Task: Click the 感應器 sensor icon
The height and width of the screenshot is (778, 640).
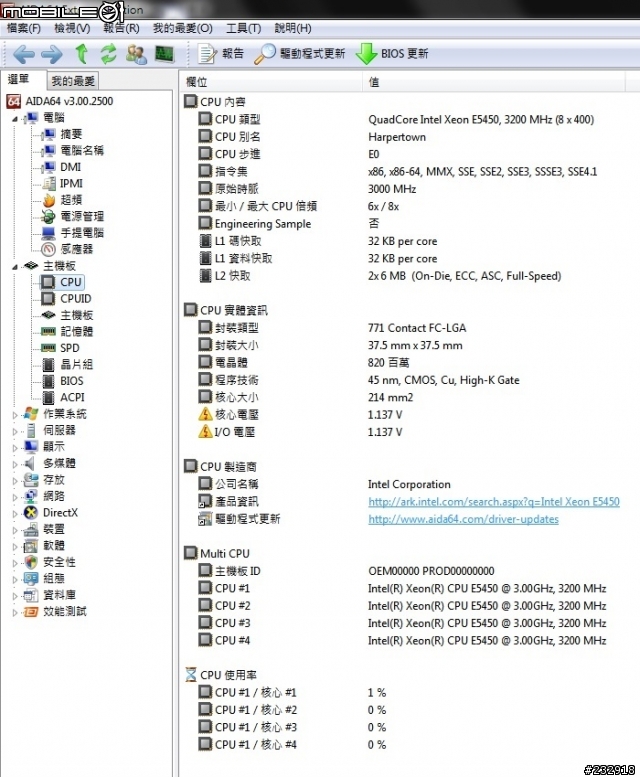Action: tap(49, 249)
